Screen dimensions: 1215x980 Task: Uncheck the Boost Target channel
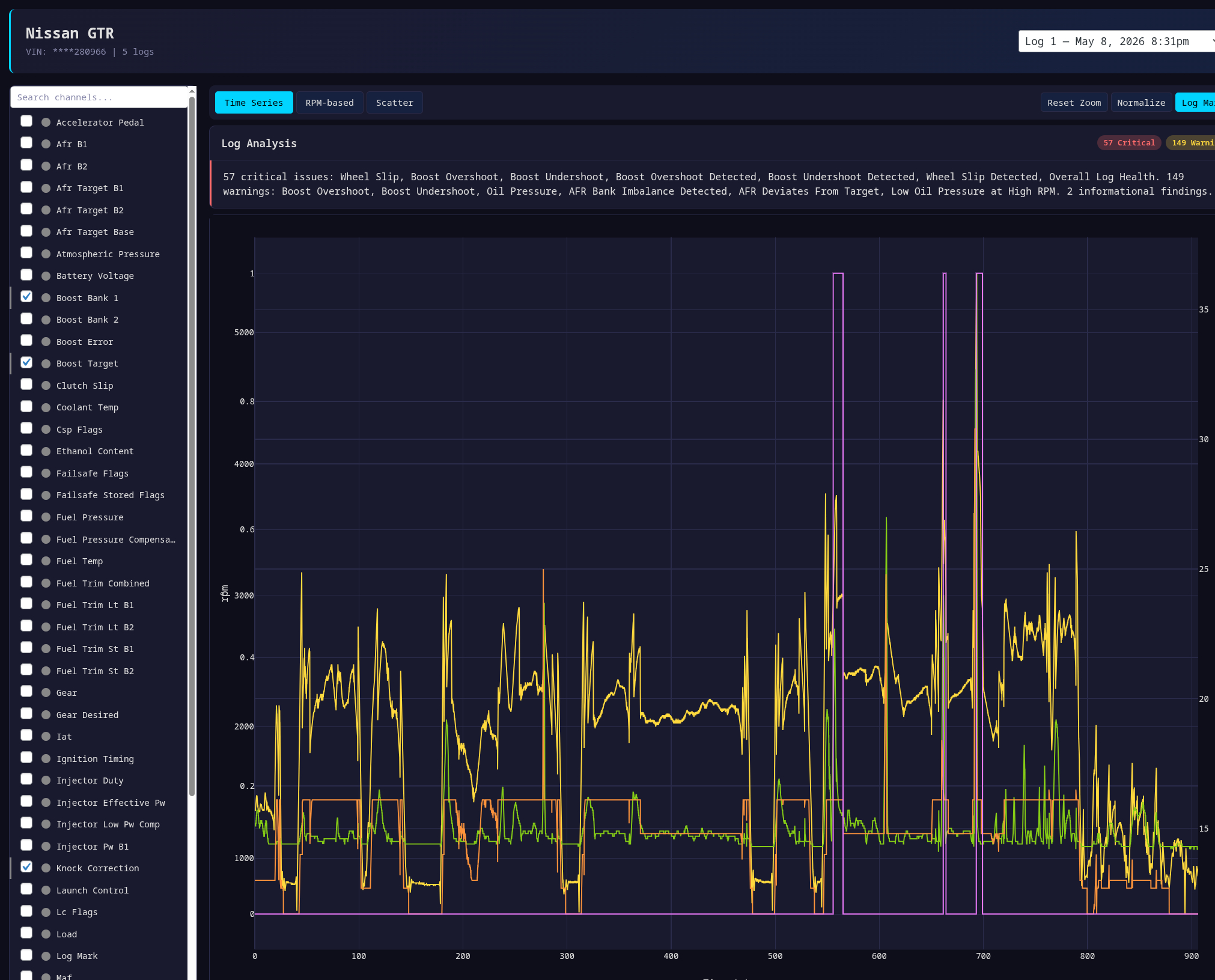(x=26, y=363)
